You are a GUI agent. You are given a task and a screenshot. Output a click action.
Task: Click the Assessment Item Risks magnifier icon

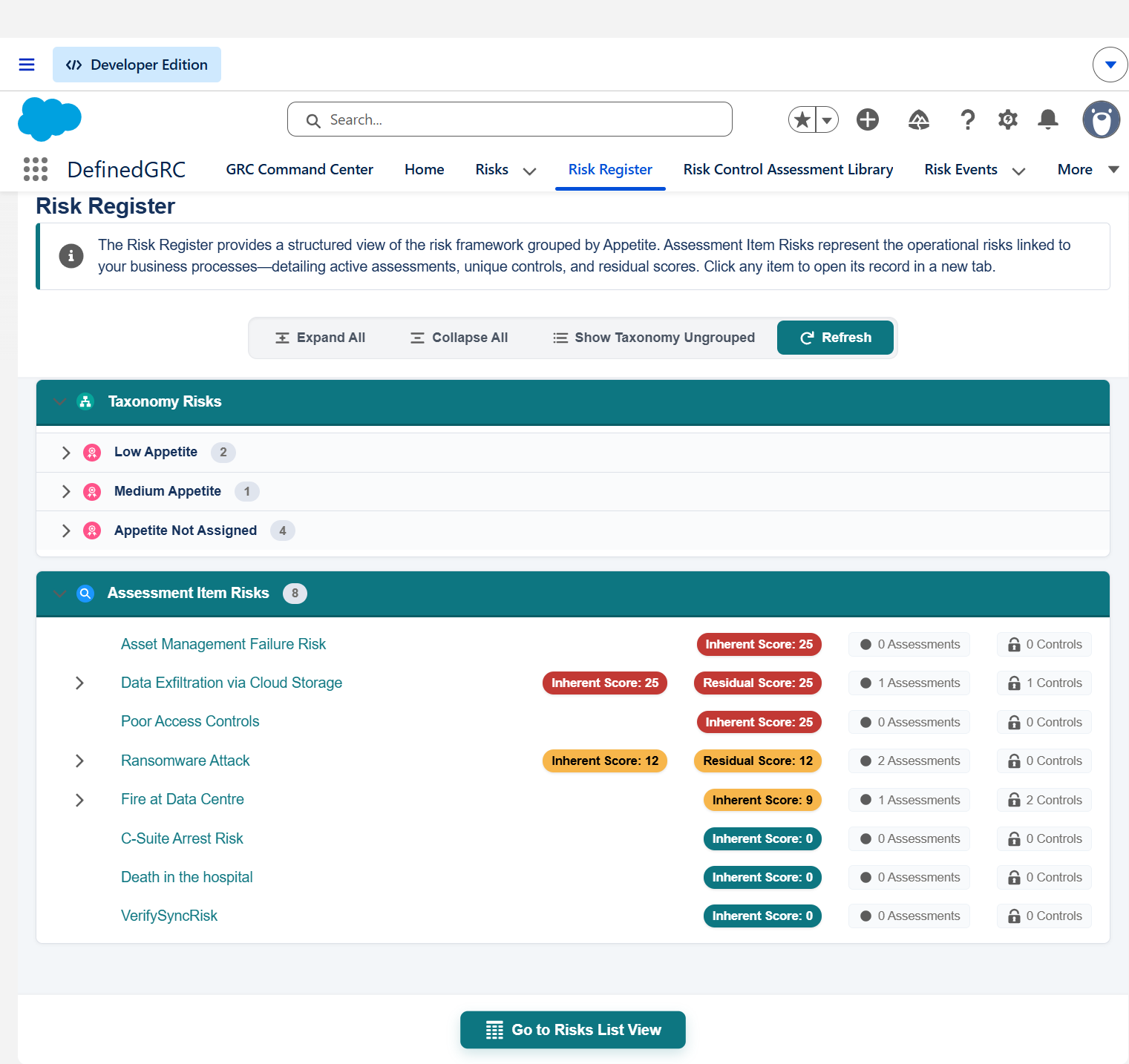(x=85, y=593)
